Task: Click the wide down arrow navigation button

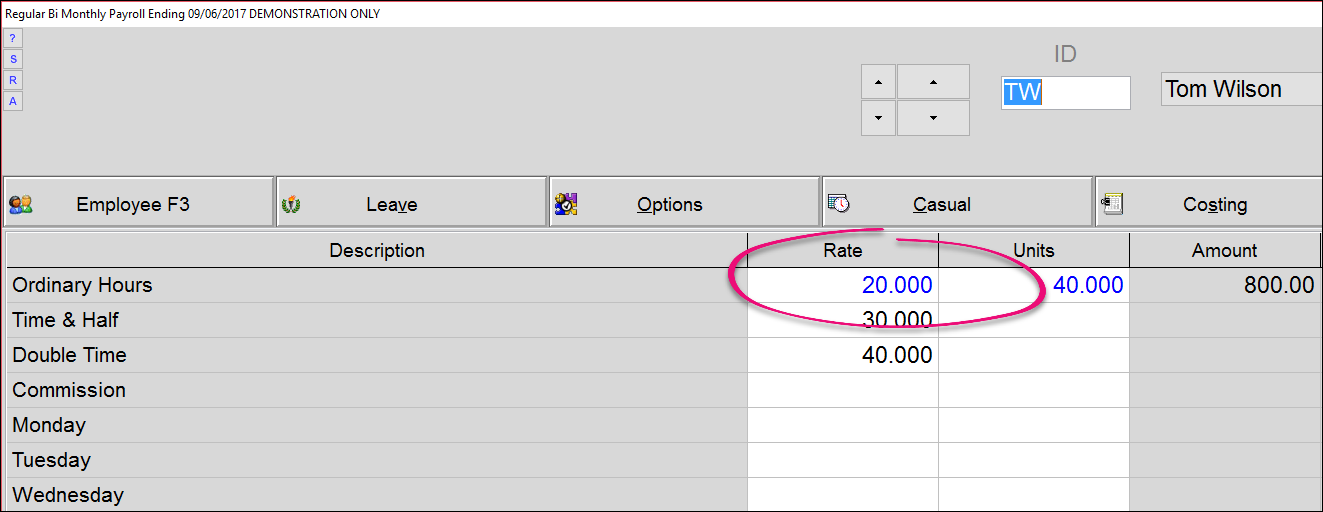Action: coord(933,118)
